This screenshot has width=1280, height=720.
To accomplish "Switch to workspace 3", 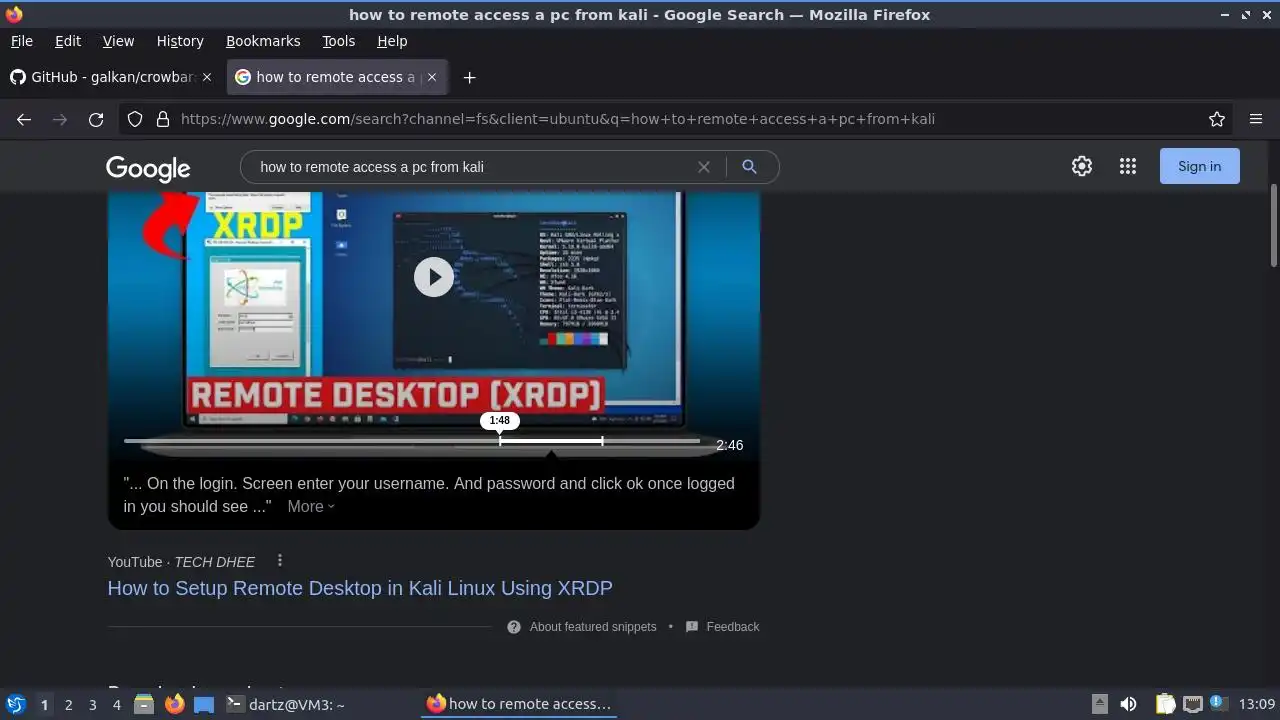I will click(x=92, y=705).
